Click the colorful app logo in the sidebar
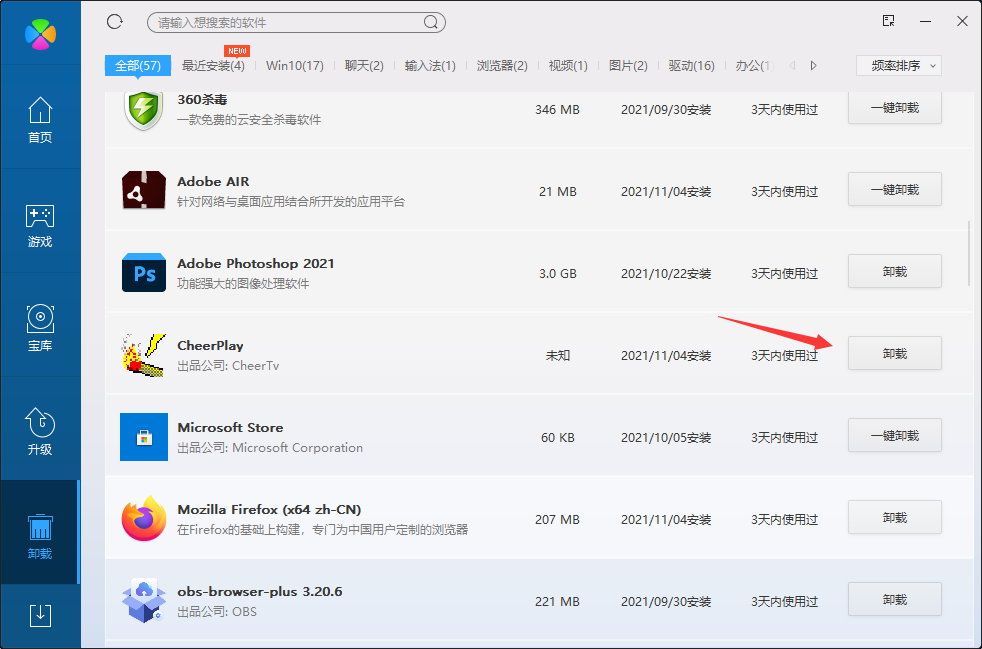Screen dimensions: 982x649 tap(40, 34)
